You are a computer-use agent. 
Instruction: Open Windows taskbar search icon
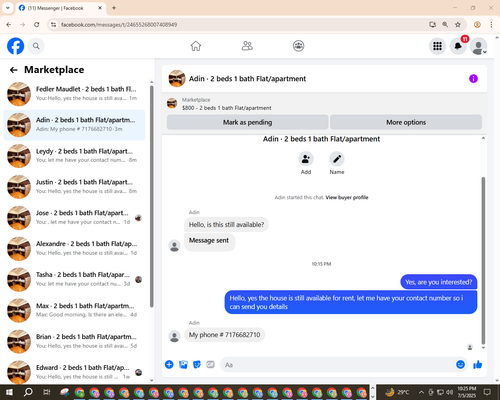(28, 392)
